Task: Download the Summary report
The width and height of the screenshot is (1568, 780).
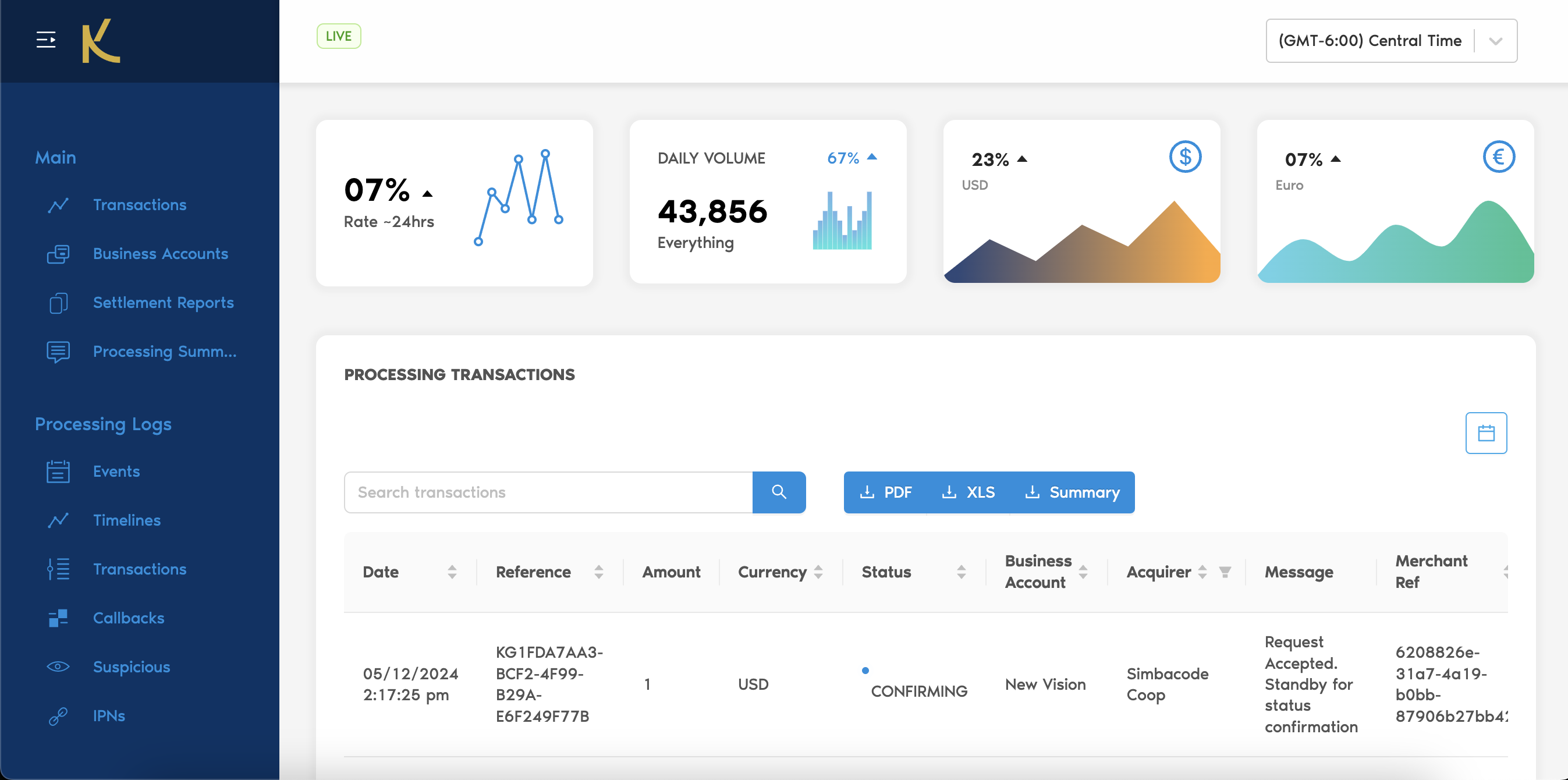Action: tap(1073, 492)
